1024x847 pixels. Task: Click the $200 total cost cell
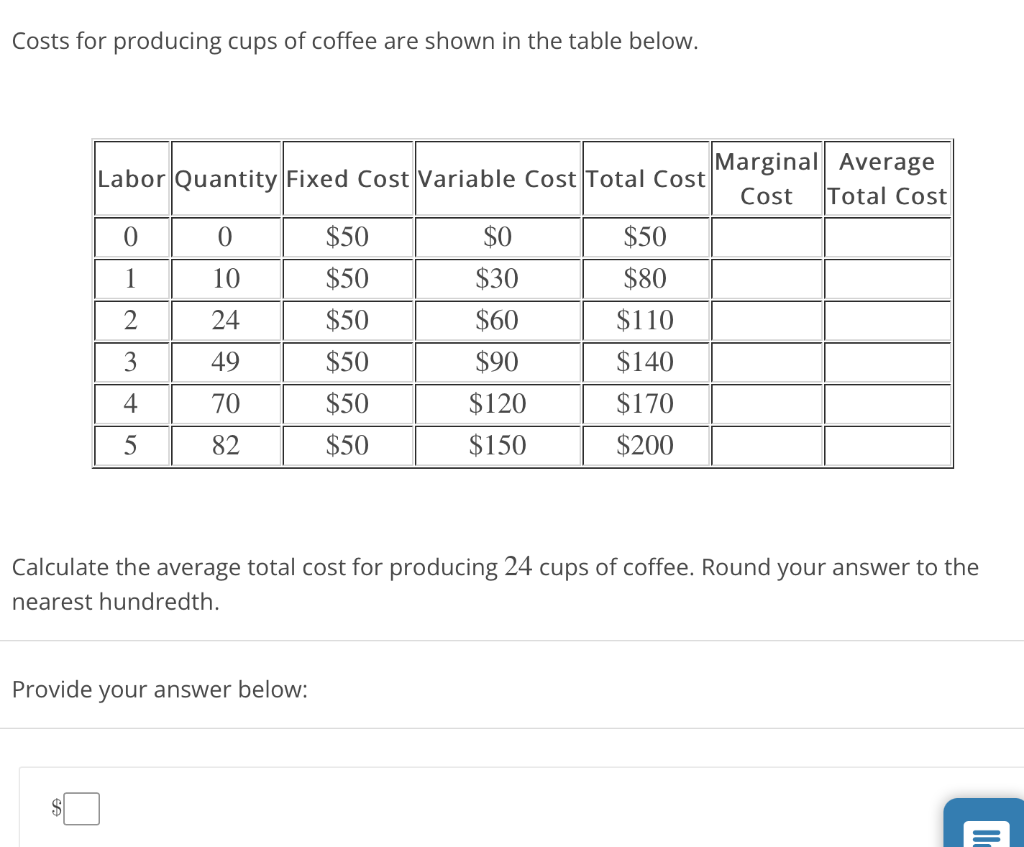[646, 445]
